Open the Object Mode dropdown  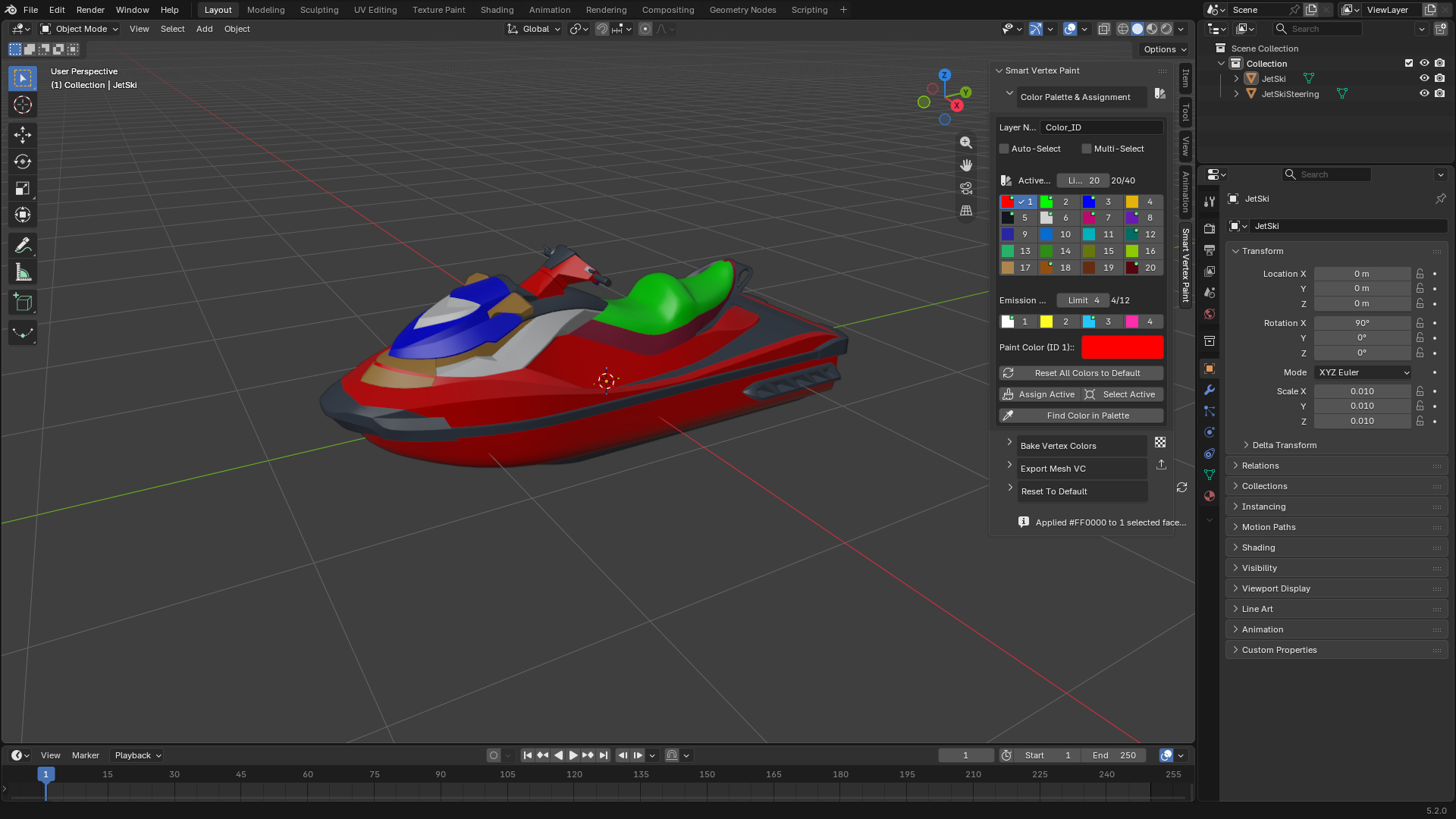tap(79, 29)
